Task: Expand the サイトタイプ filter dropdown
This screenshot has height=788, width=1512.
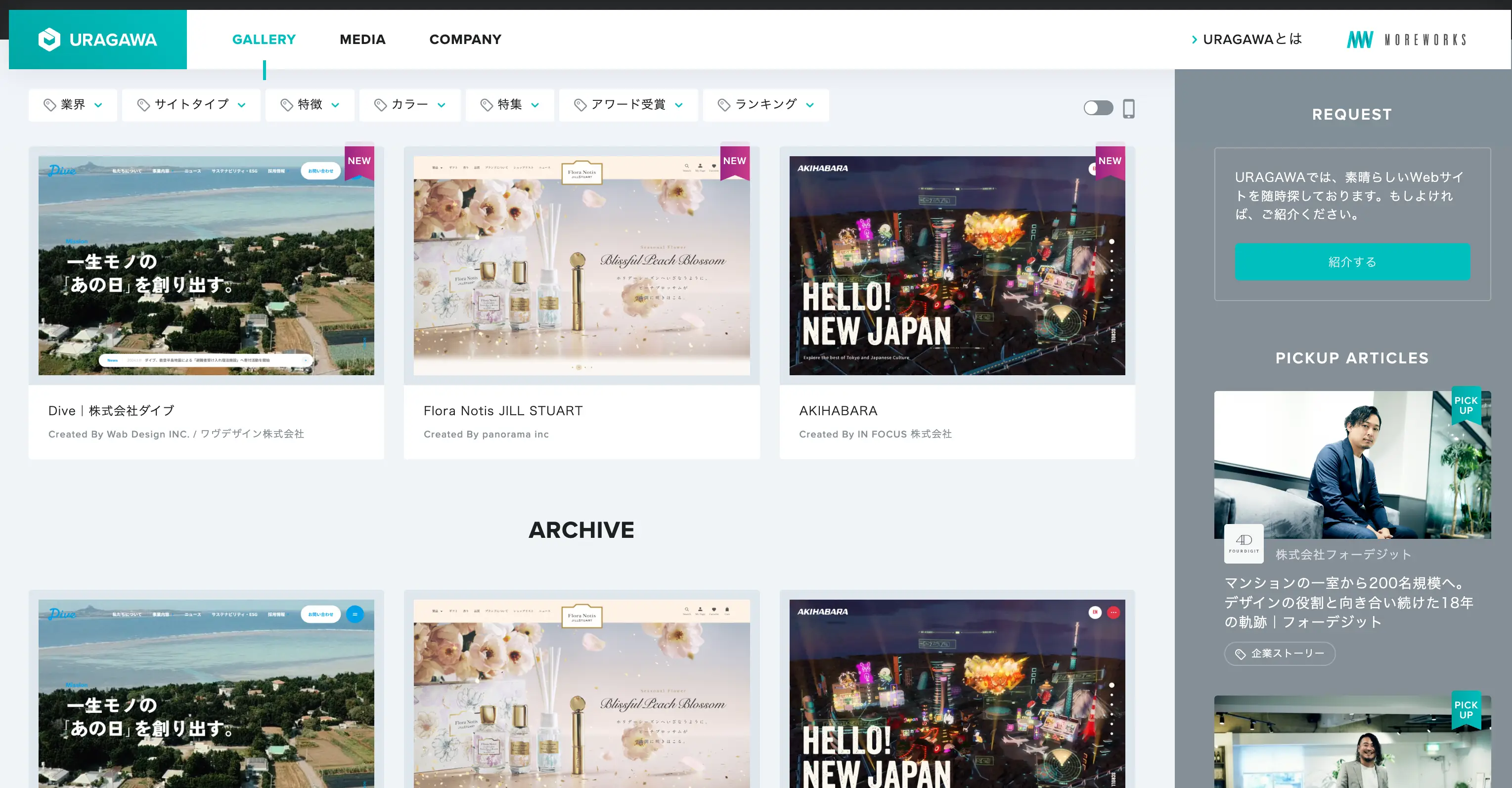Action: coord(191,105)
